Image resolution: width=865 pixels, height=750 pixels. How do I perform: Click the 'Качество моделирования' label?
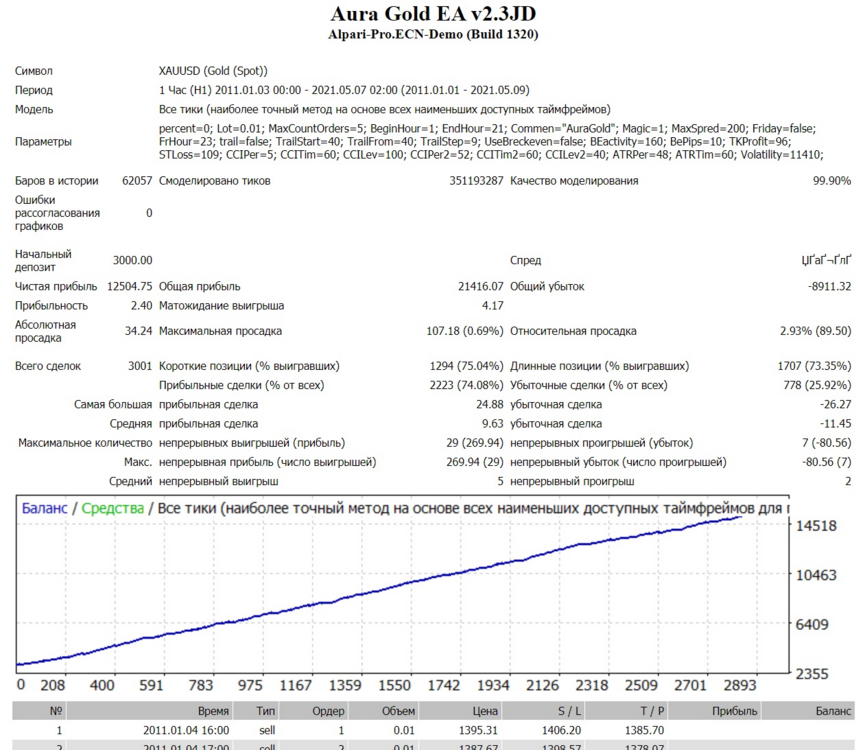pos(574,181)
